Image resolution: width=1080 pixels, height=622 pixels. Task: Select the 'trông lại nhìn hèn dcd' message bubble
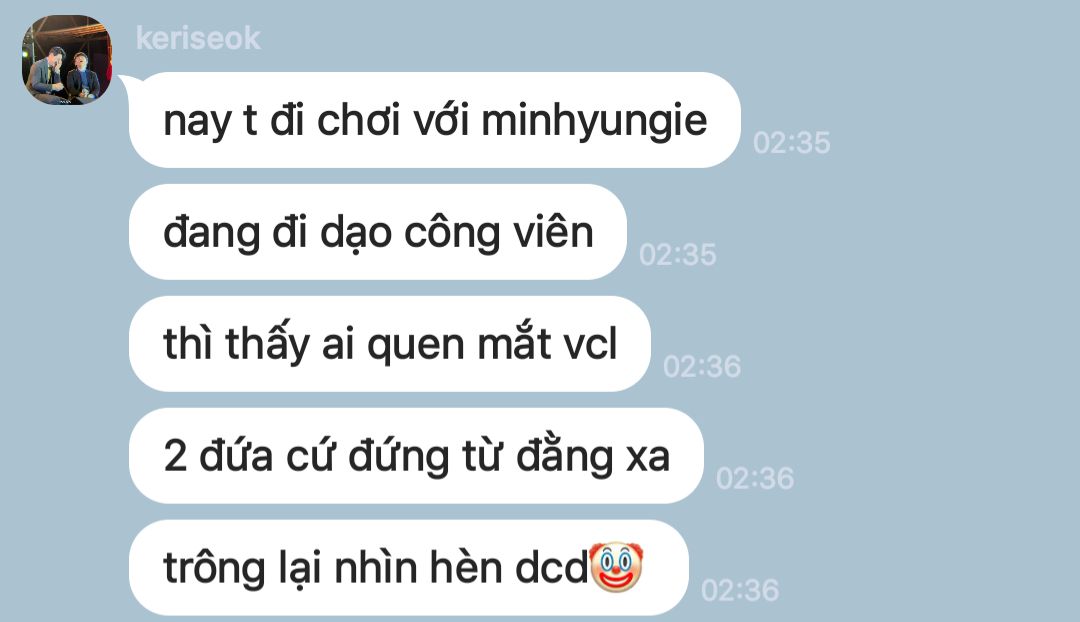pyautogui.click(x=408, y=568)
